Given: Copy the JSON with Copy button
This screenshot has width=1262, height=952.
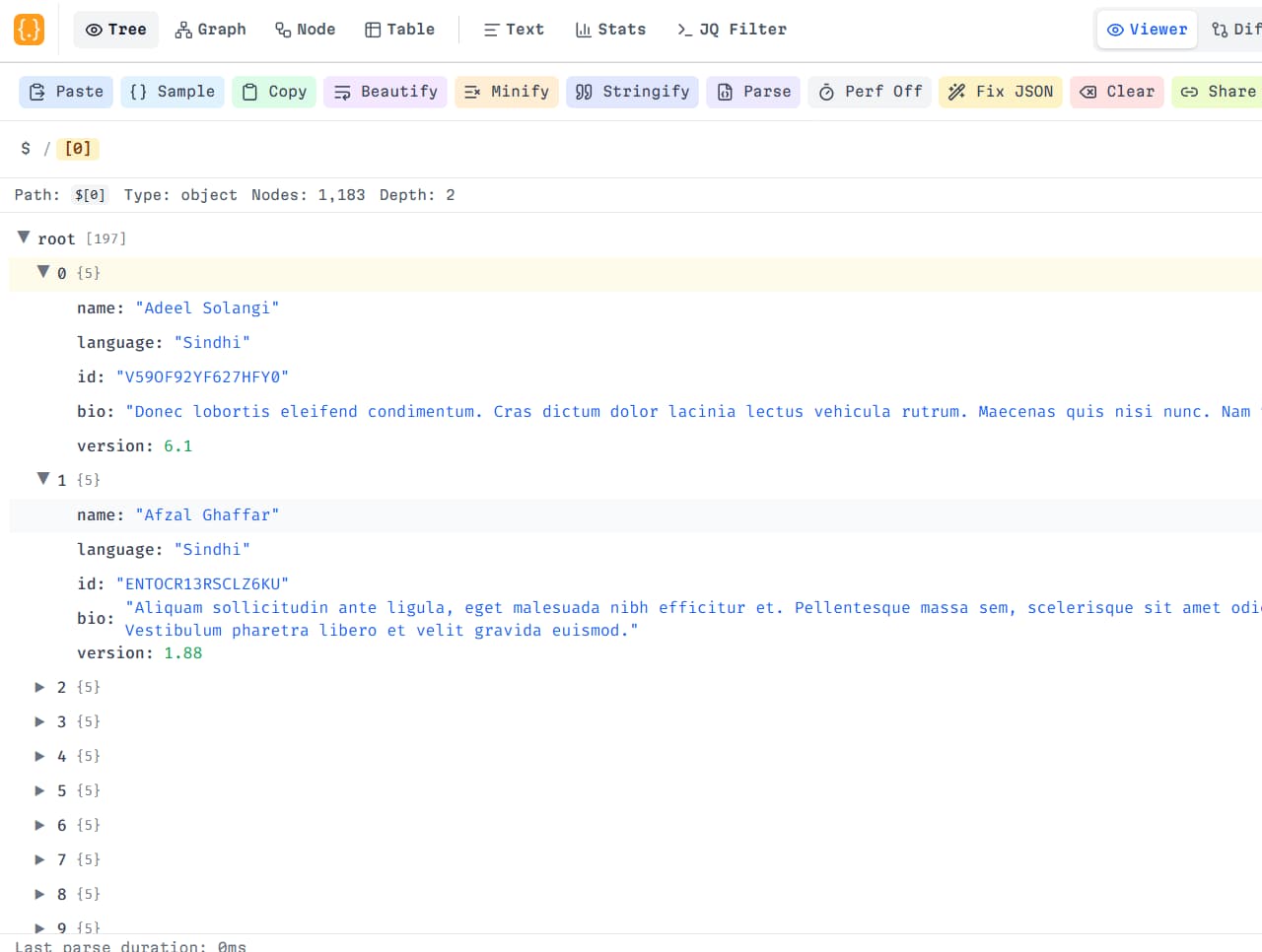Looking at the screenshot, I should 274,92.
